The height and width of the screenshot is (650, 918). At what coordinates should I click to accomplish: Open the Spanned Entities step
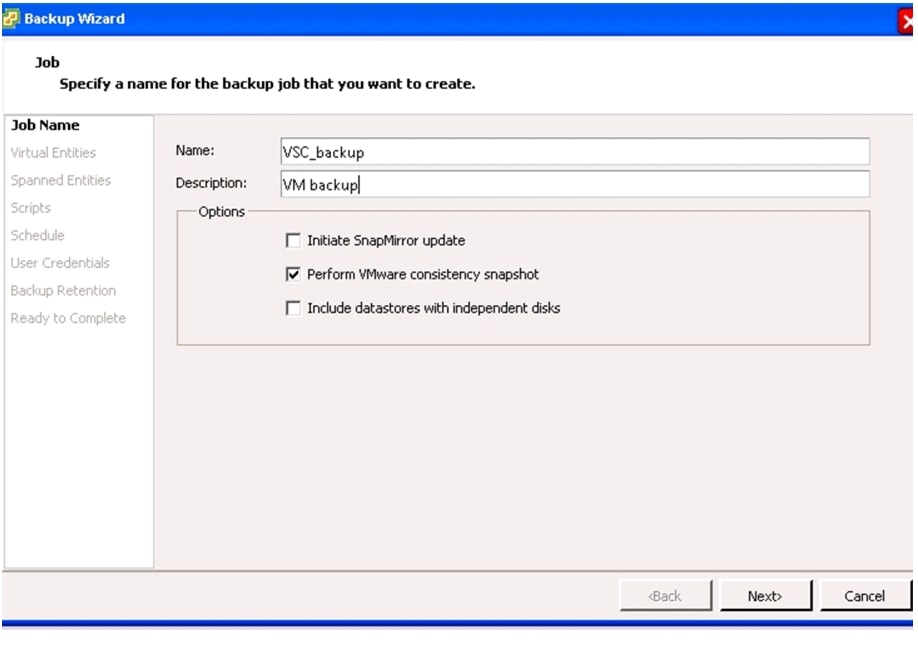point(60,181)
